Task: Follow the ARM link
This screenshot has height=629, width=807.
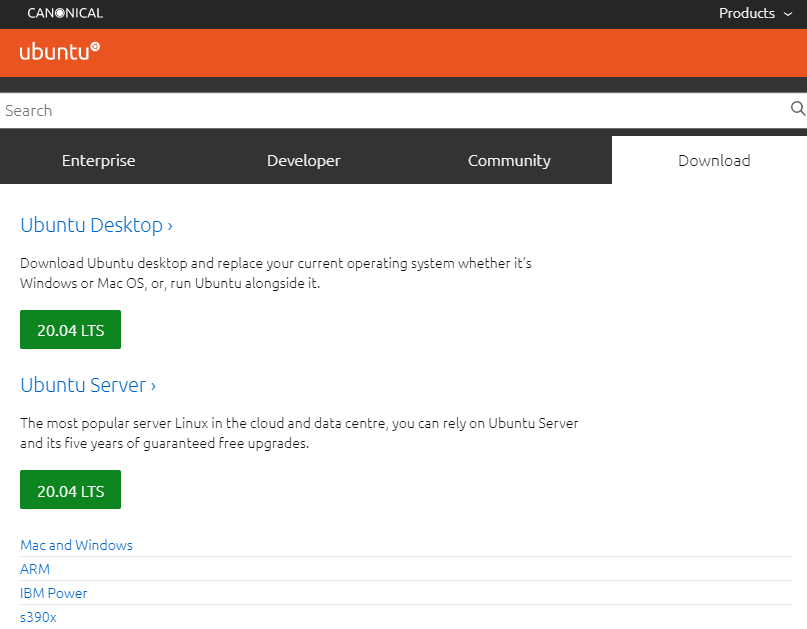Action: pos(35,569)
